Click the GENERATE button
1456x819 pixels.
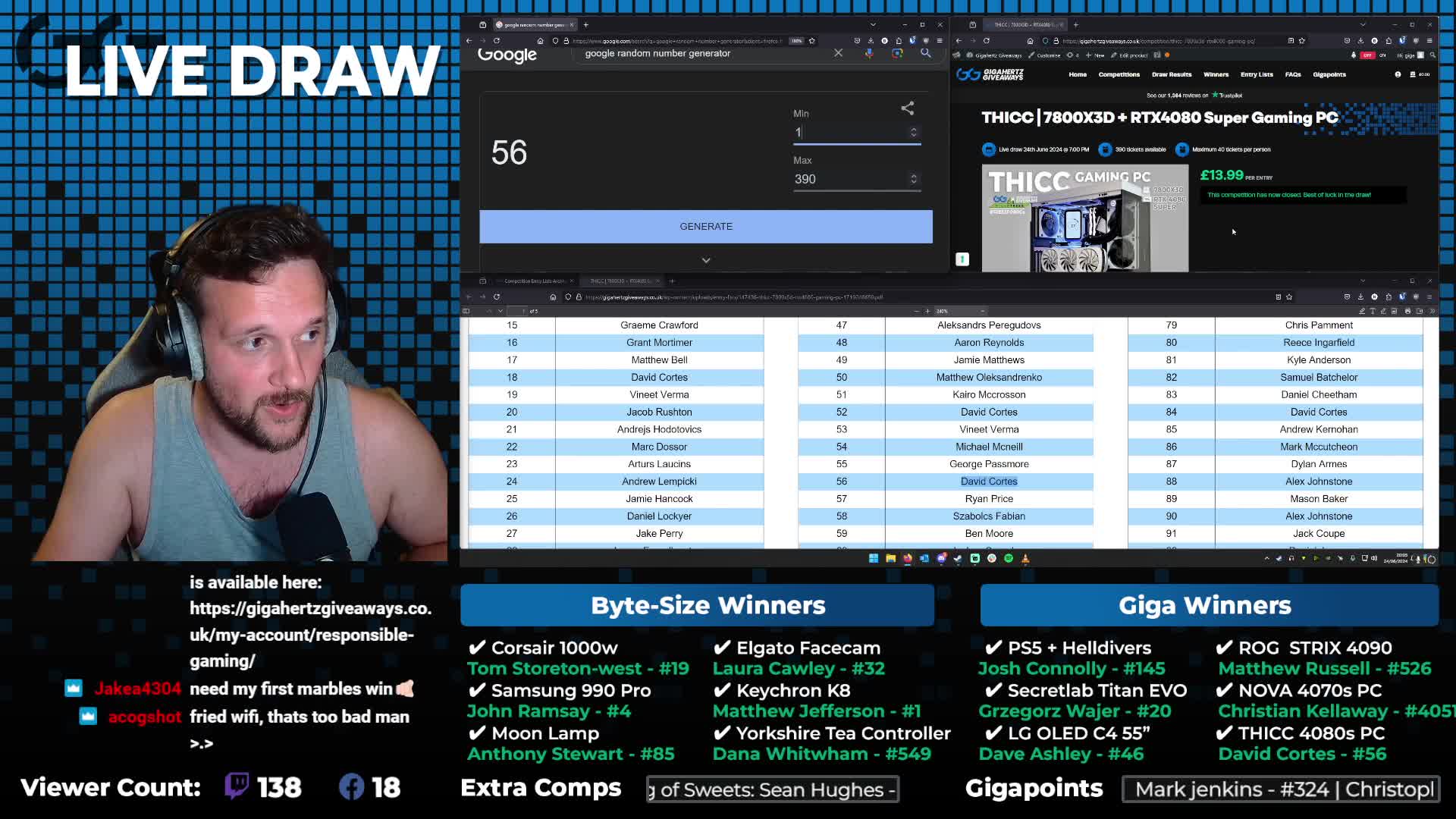[706, 227]
